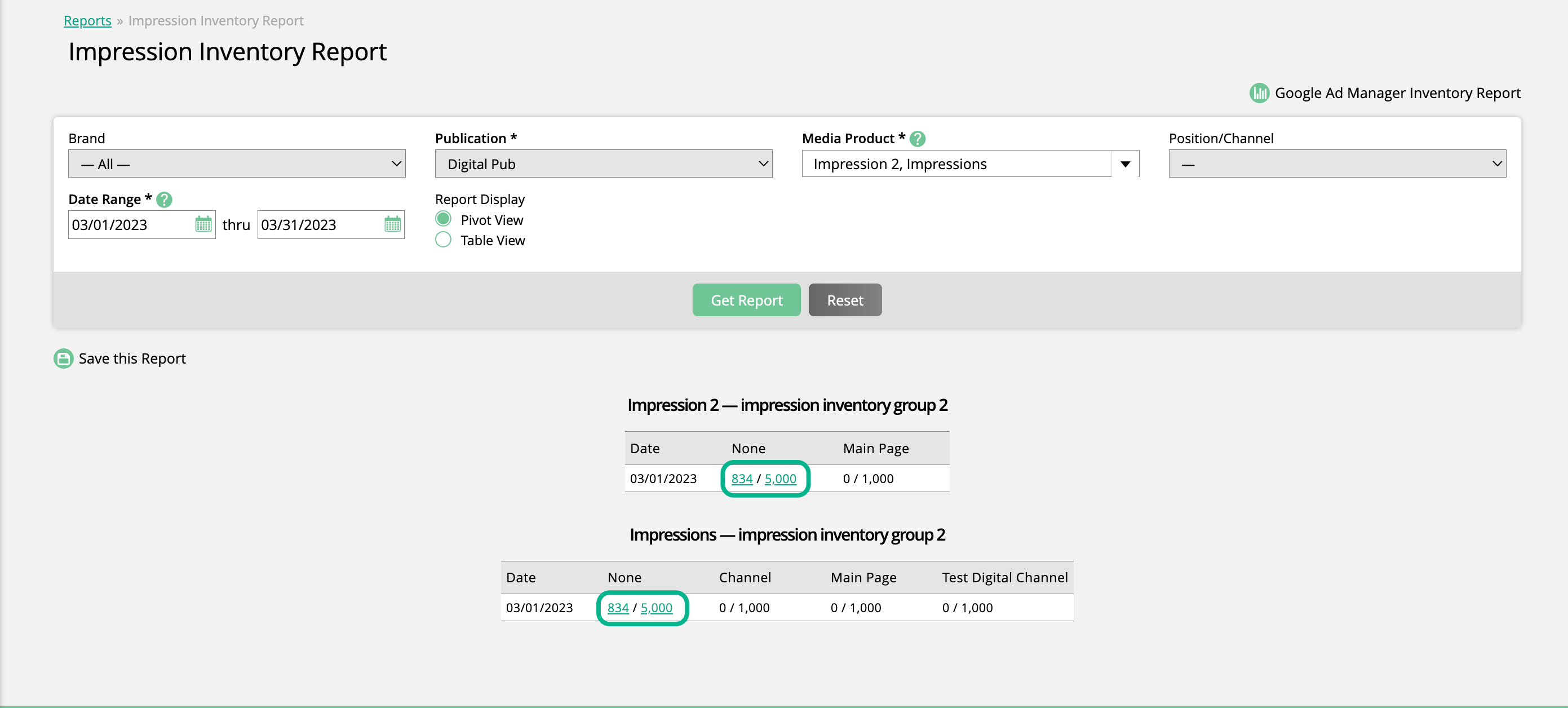The image size is (1568, 708).
Task: Click Impressions — impression inventory group 2 title
Action: coord(787,534)
